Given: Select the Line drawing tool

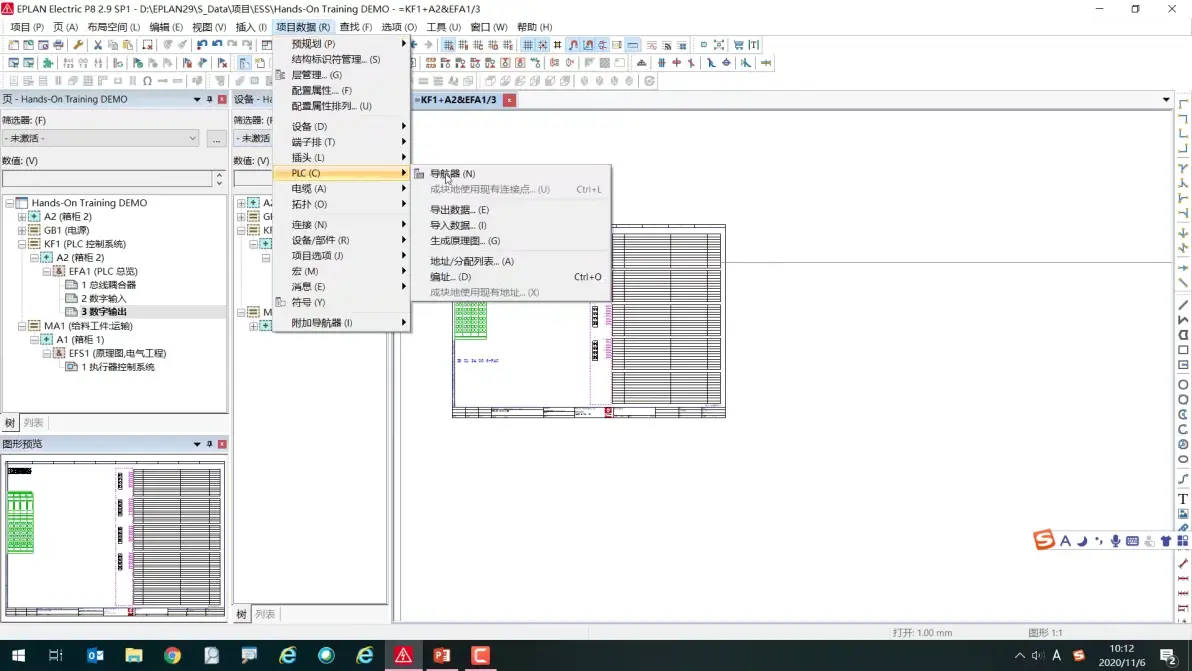Looking at the screenshot, I should tap(1183, 305).
